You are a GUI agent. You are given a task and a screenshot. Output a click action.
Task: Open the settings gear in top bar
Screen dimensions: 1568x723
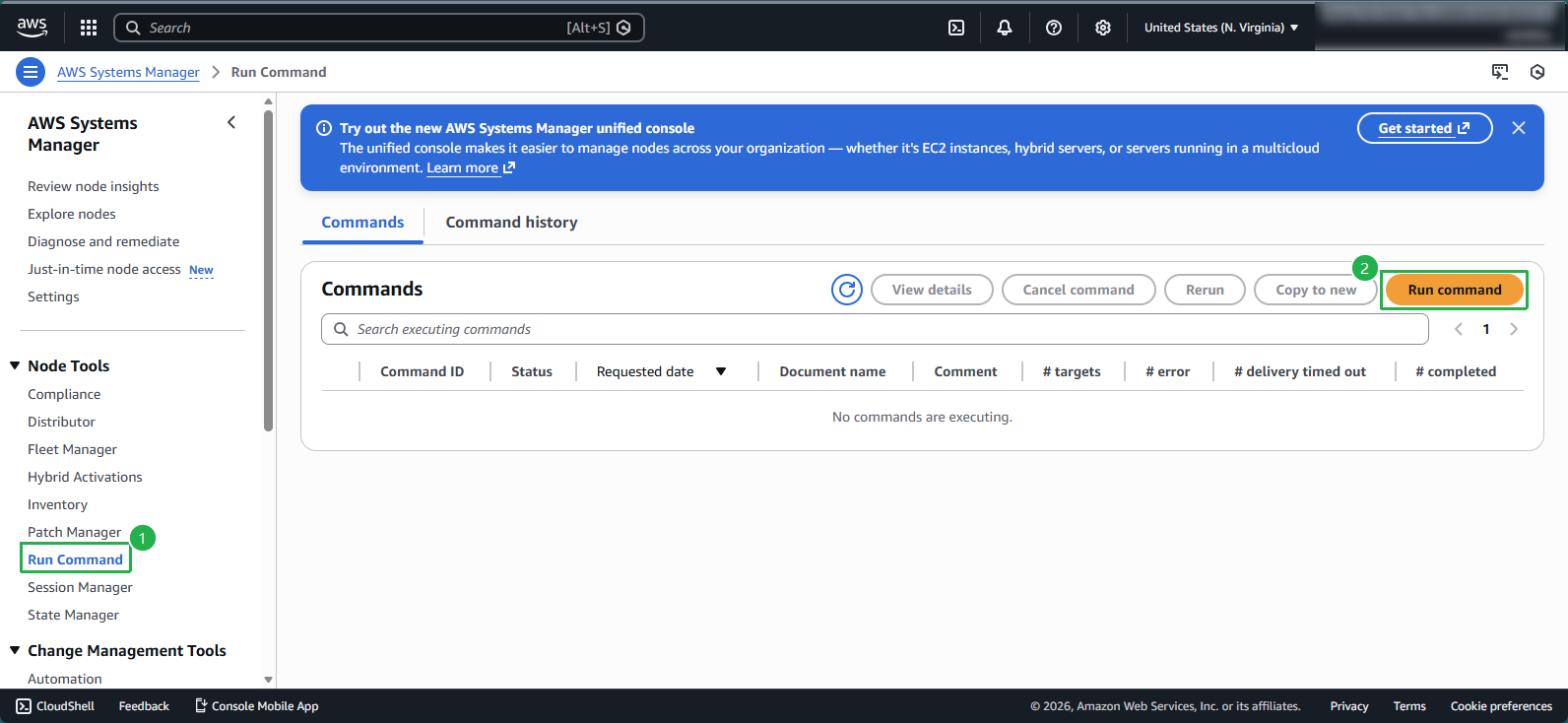tap(1103, 28)
